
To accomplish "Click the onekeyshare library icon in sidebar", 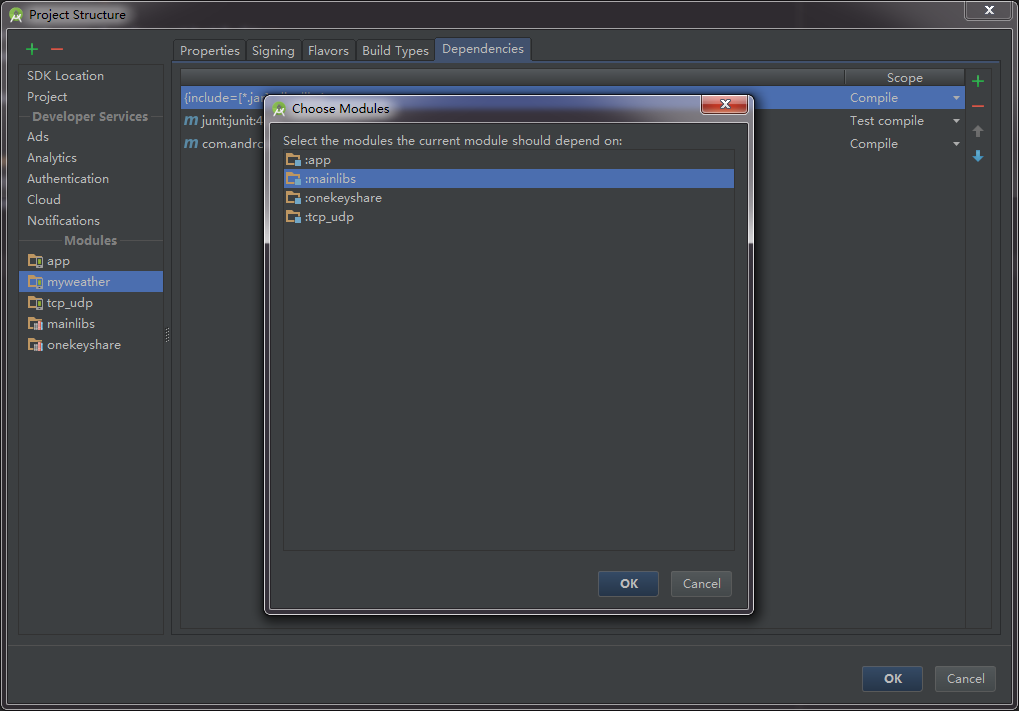I will (x=35, y=344).
